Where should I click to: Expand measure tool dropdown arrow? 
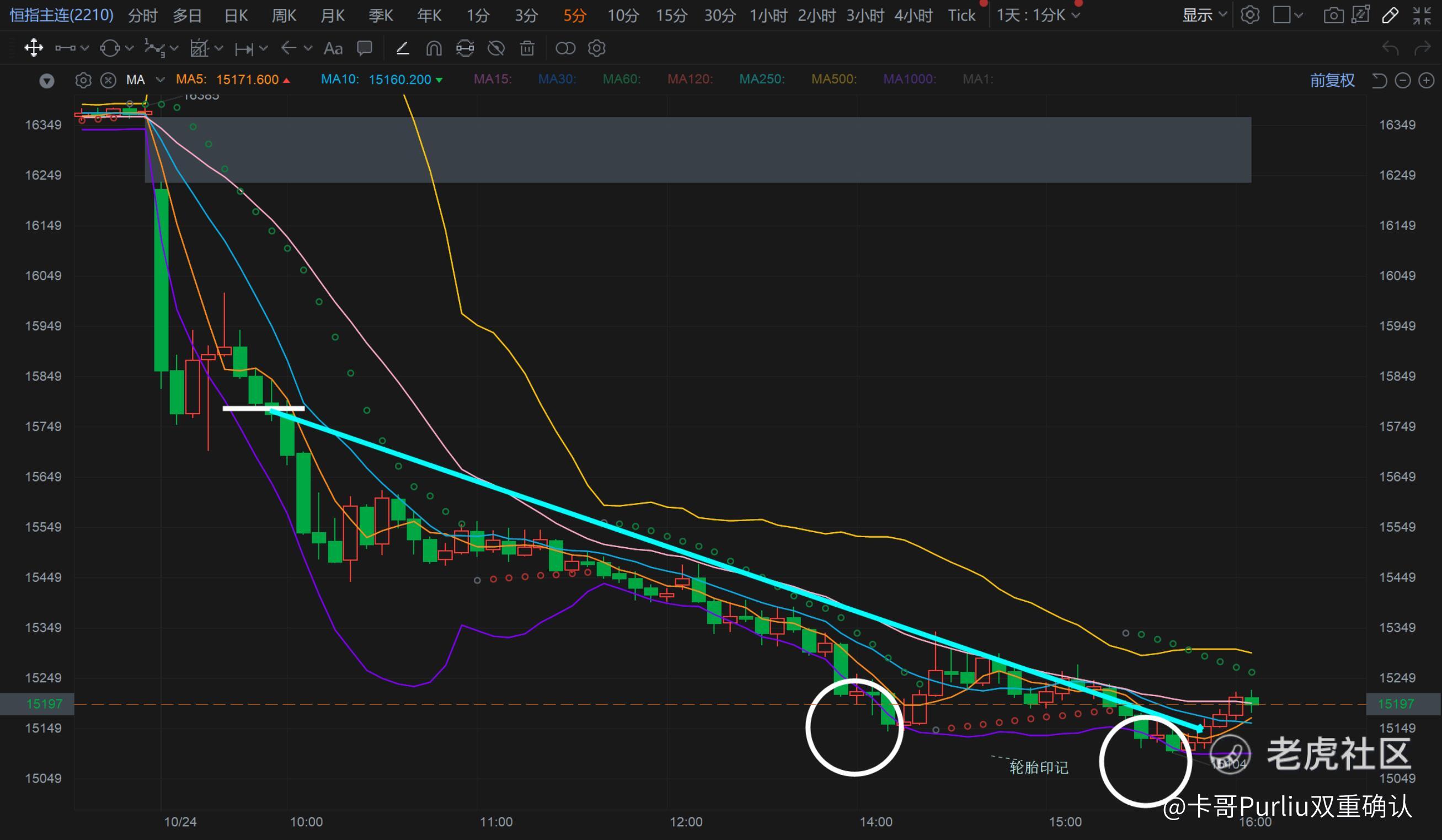(x=264, y=48)
